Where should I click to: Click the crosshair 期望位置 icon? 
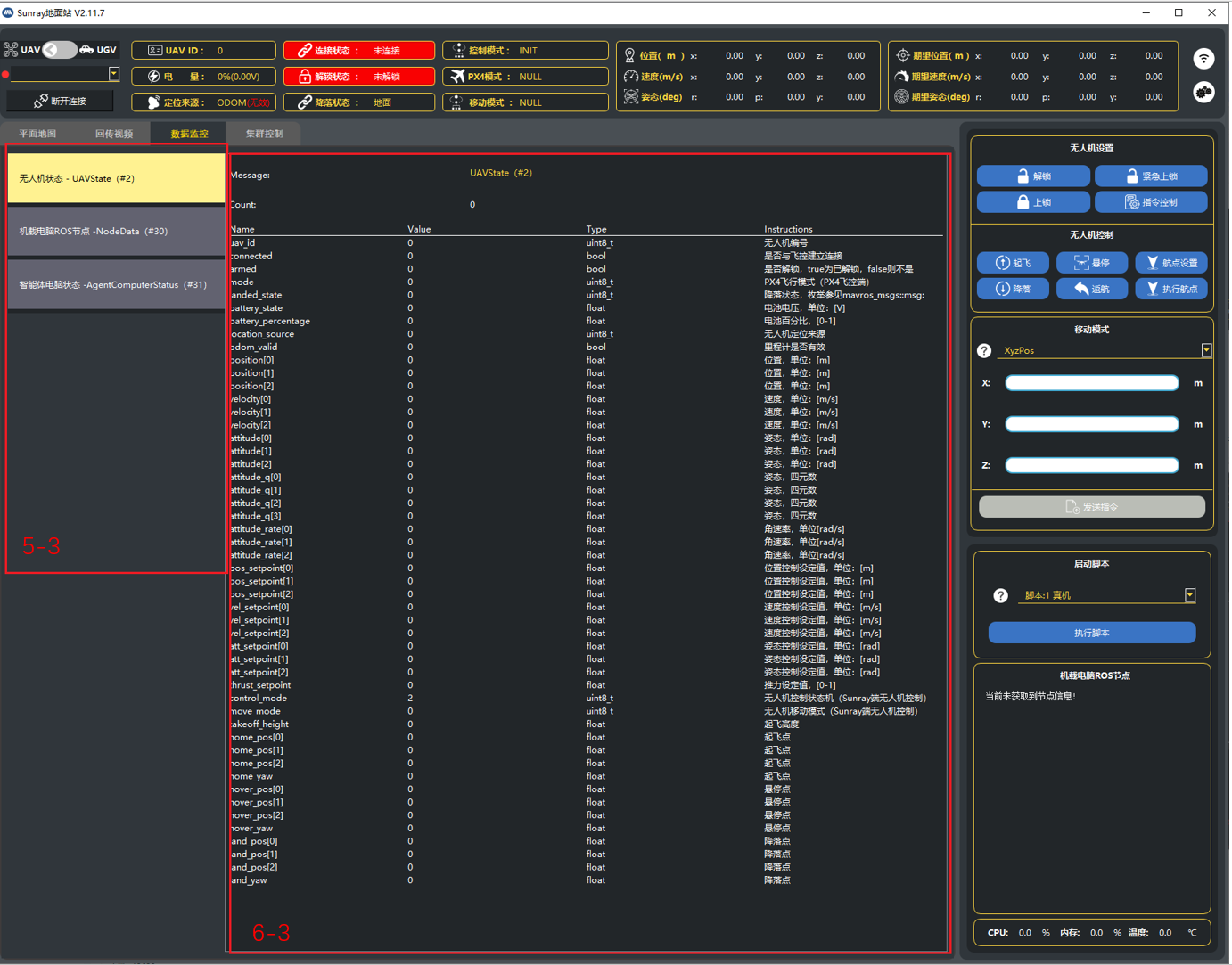tap(902, 55)
